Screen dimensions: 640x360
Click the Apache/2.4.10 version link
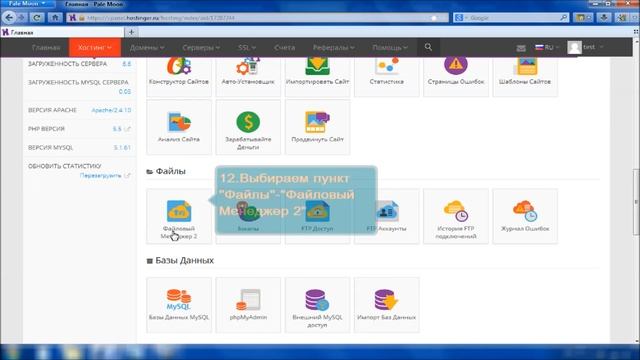click(x=111, y=110)
